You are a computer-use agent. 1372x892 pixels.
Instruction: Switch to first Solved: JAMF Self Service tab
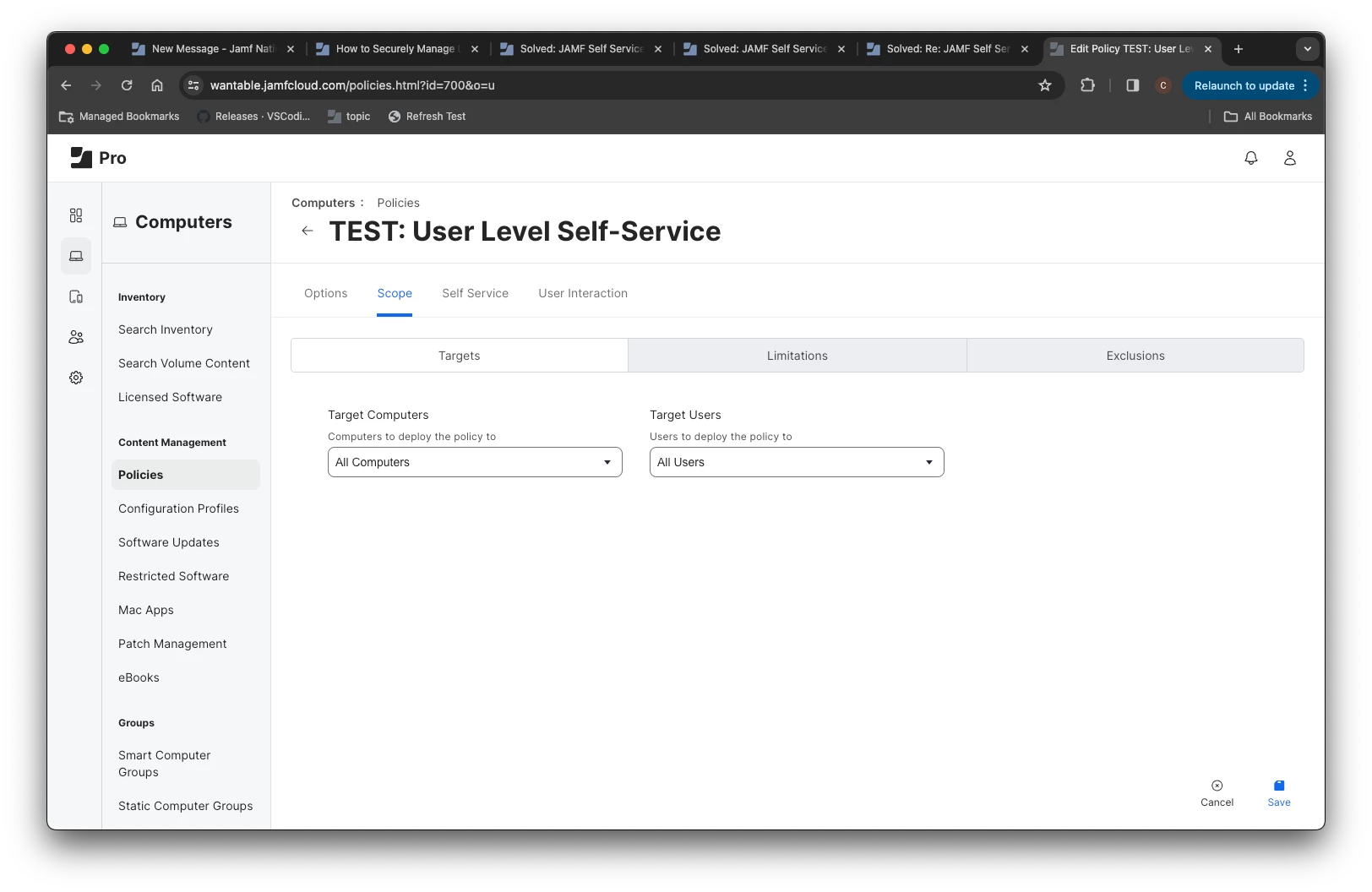(581, 49)
